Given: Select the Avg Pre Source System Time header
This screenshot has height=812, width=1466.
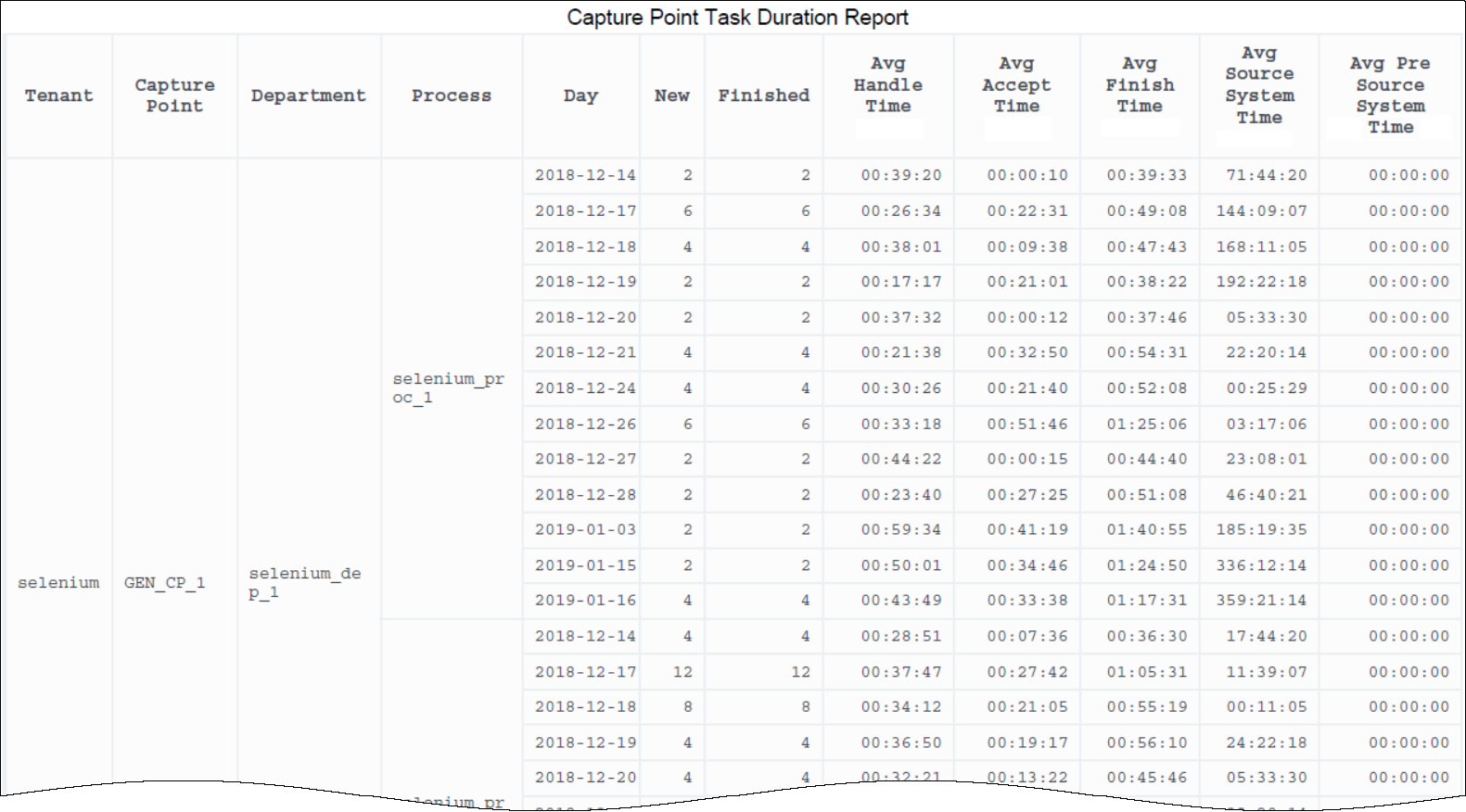Looking at the screenshot, I should (x=1390, y=95).
